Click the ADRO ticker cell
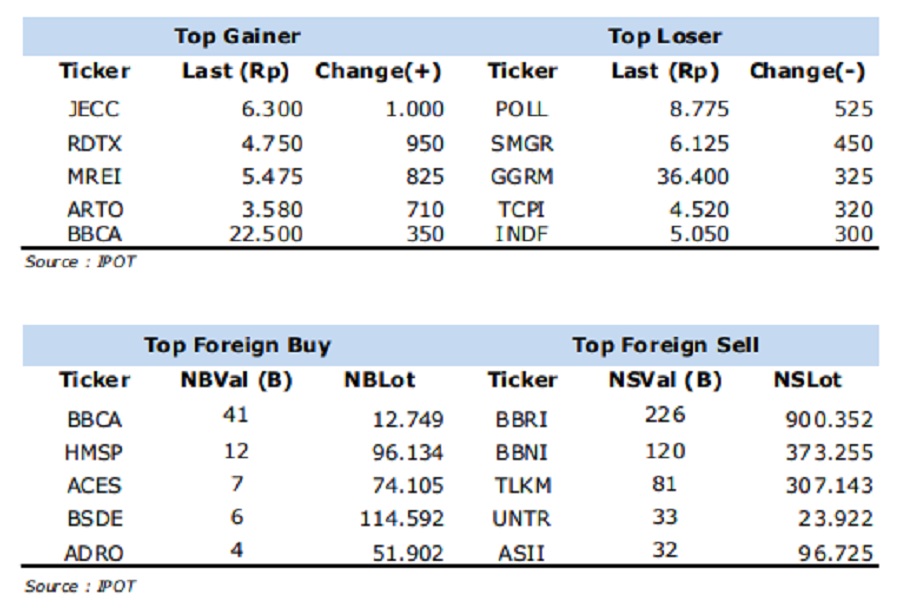This screenshot has width=900, height=611. coord(94,552)
